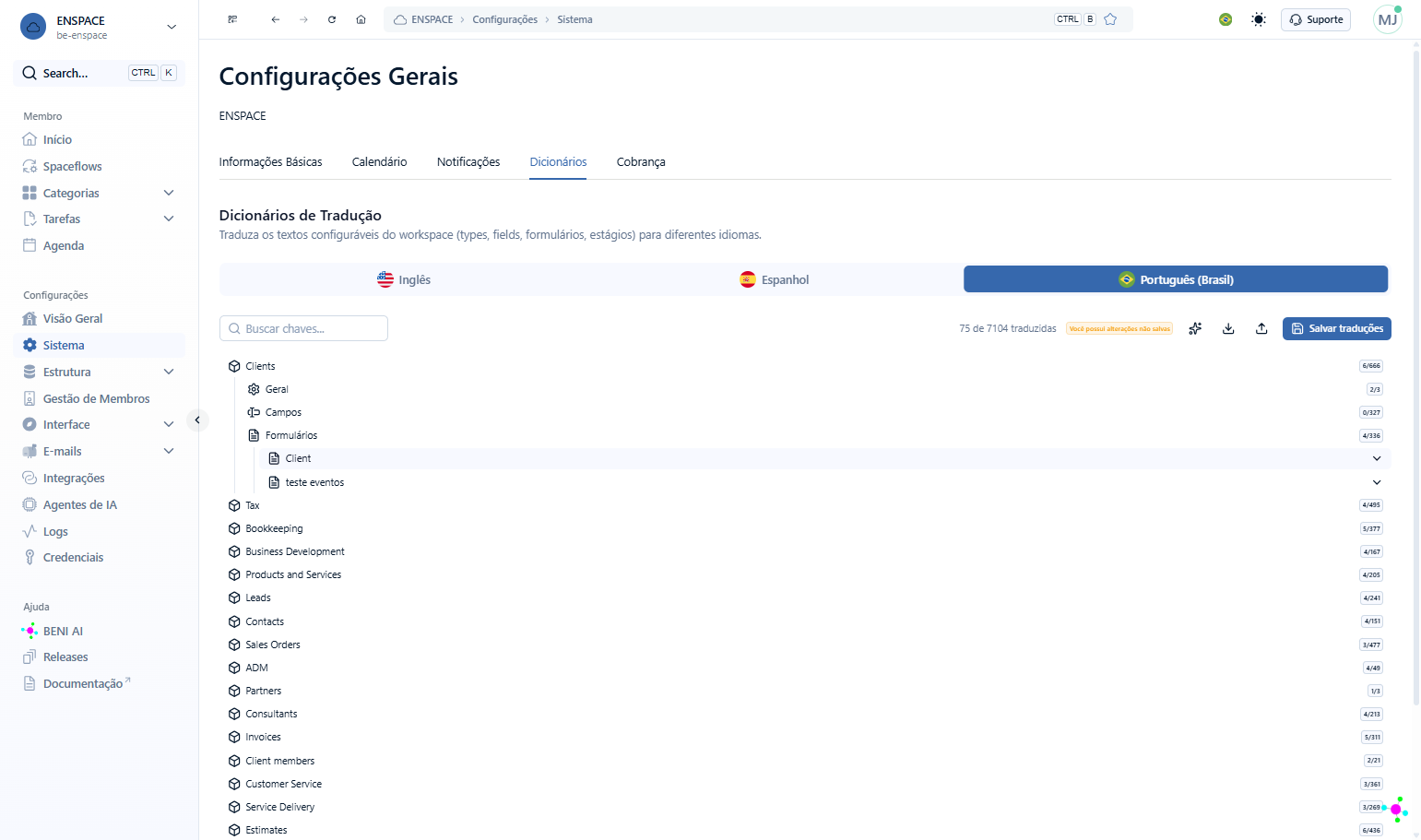The height and width of the screenshot is (840, 1421).
Task: Open the floating BENI assistant bubble
Action: pyautogui.click(x=1396, y=810)
